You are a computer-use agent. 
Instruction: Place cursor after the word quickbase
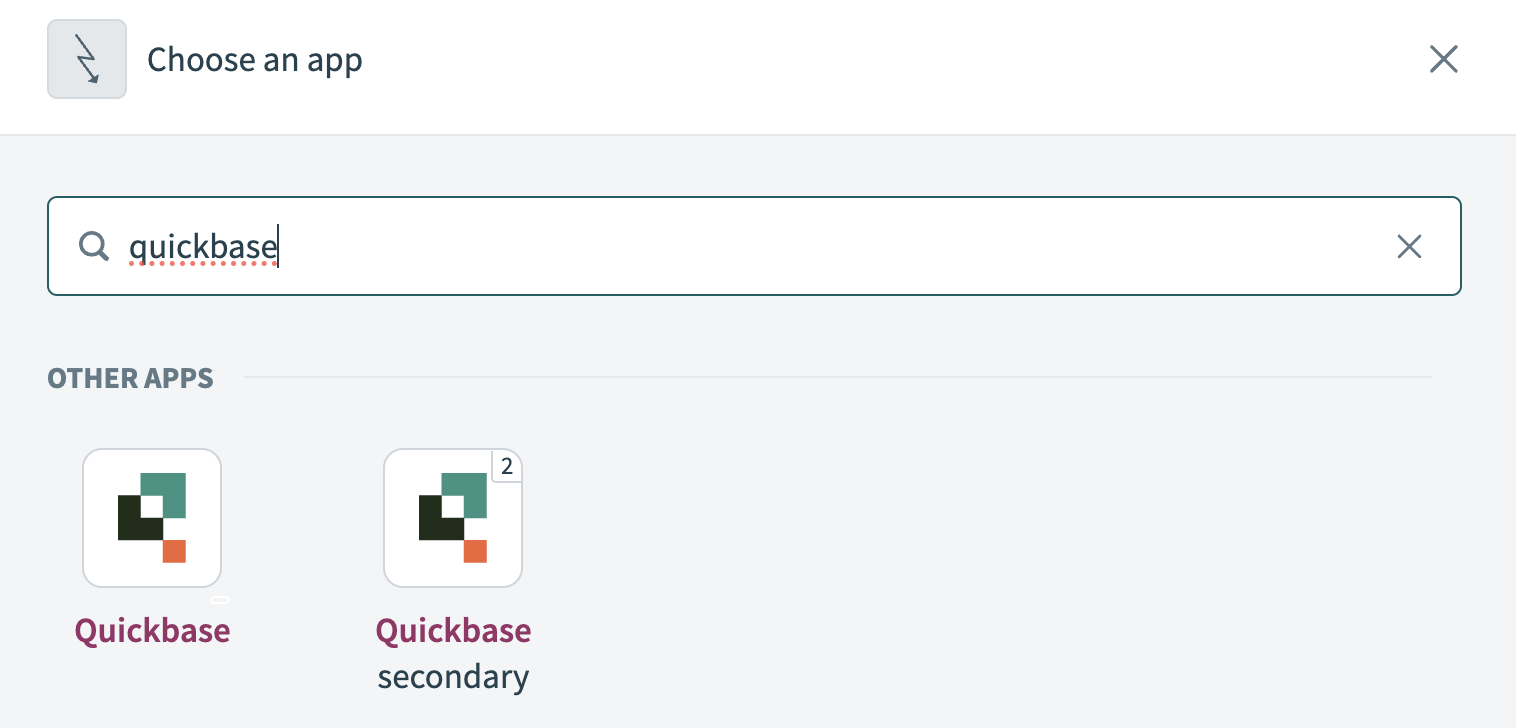278,246
